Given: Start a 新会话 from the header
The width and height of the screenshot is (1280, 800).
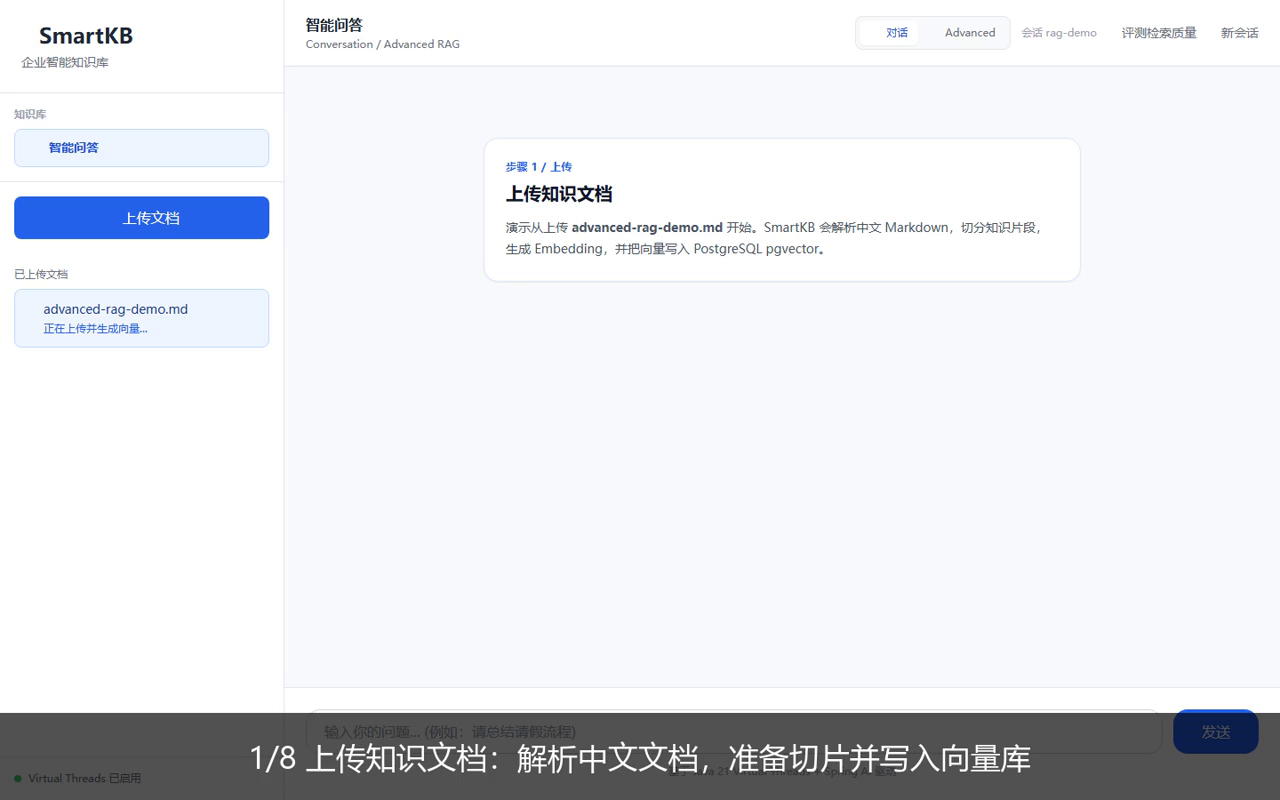Looking at the screenshot, I should 1239,33.
